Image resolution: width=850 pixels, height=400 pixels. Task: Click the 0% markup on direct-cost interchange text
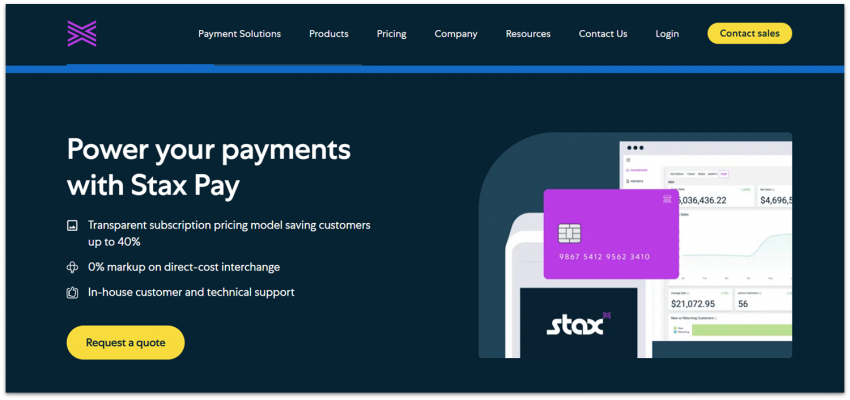coord(184,267)
